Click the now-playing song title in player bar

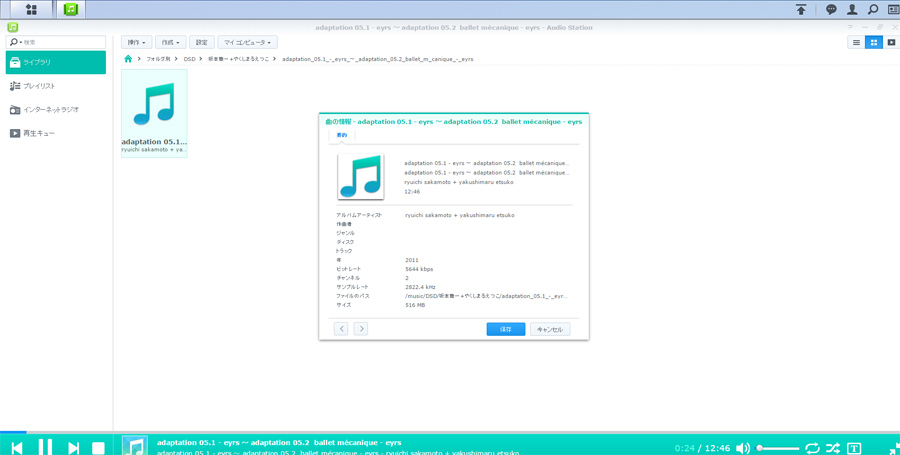279,442
